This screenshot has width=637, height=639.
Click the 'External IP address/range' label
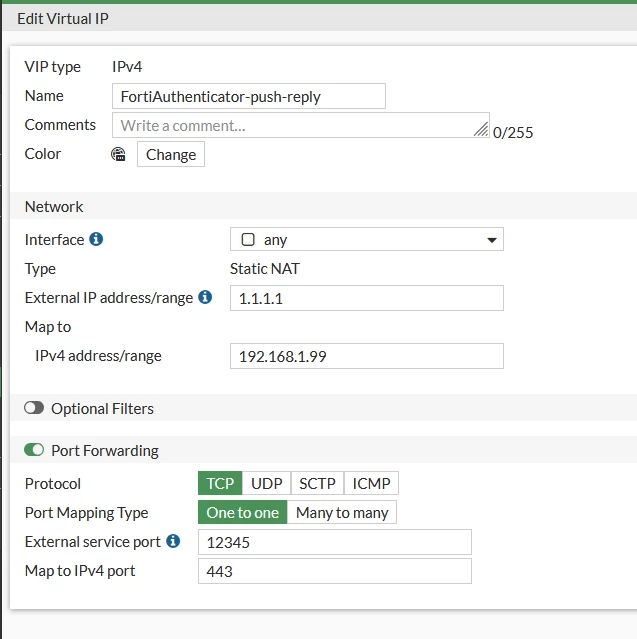[109, 298]
